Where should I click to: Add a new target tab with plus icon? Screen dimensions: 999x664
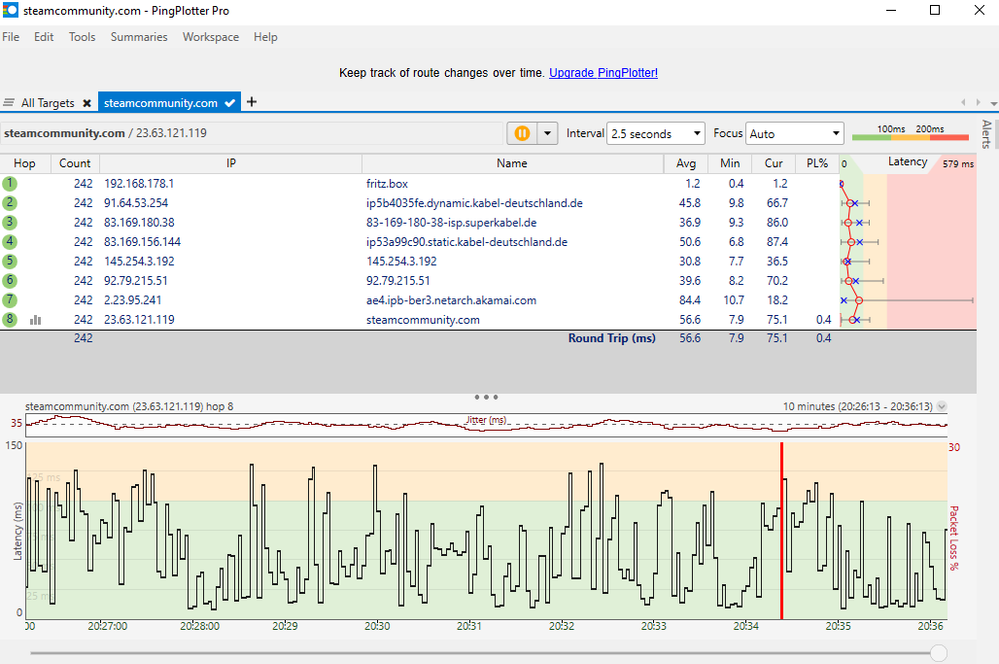coord(252,102)
